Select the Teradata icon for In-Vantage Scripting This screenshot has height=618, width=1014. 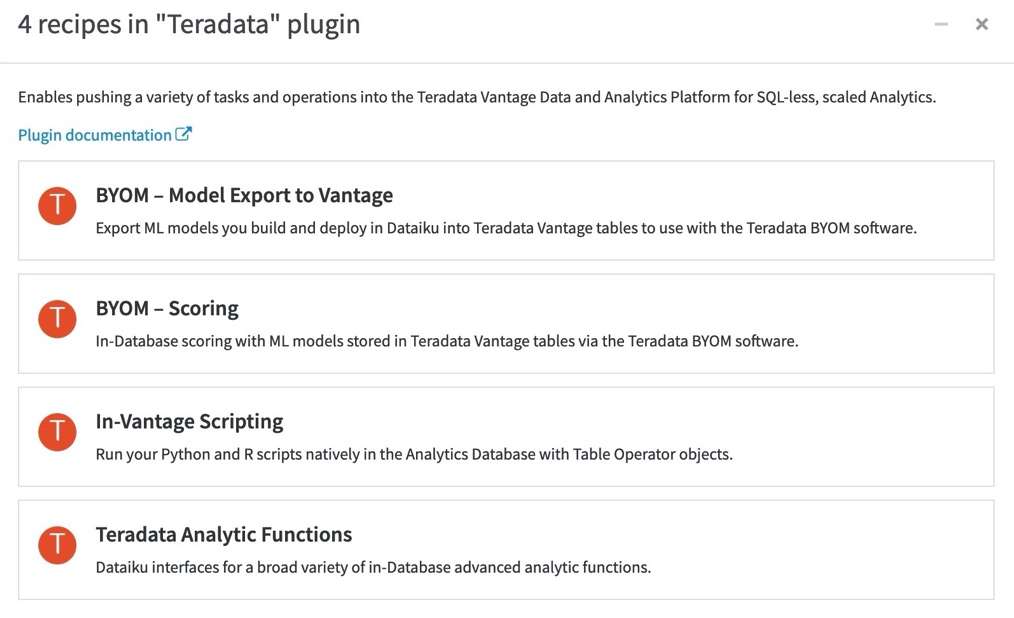coord(57,431)
